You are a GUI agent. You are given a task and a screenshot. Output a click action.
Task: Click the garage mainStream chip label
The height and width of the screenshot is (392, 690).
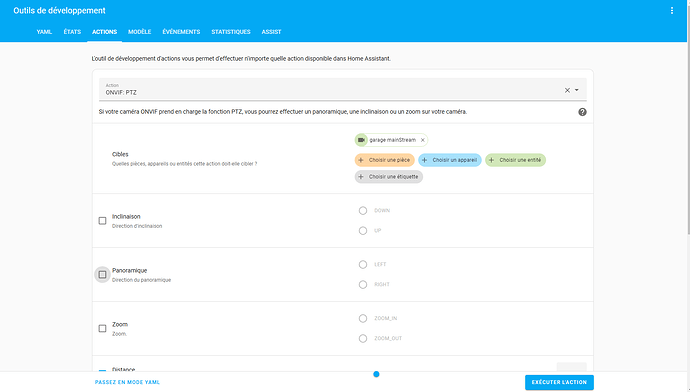click(392, 140)
